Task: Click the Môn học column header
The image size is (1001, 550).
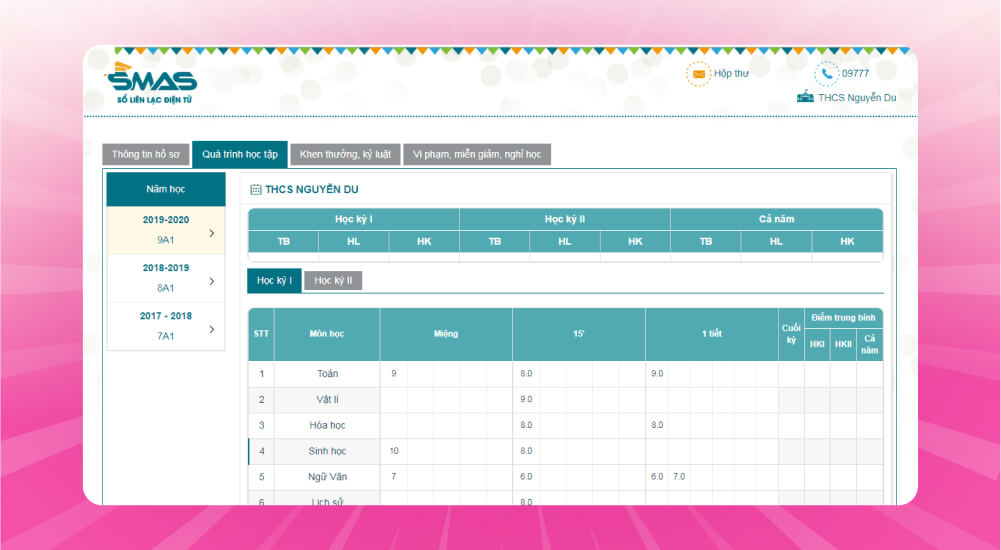Action: click(327, 334)
